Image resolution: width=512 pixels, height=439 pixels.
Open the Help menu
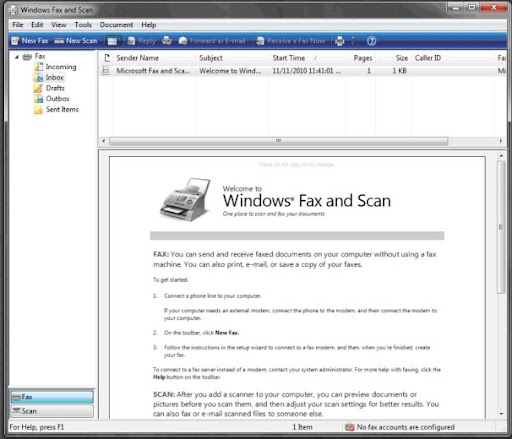coord(149,25)
